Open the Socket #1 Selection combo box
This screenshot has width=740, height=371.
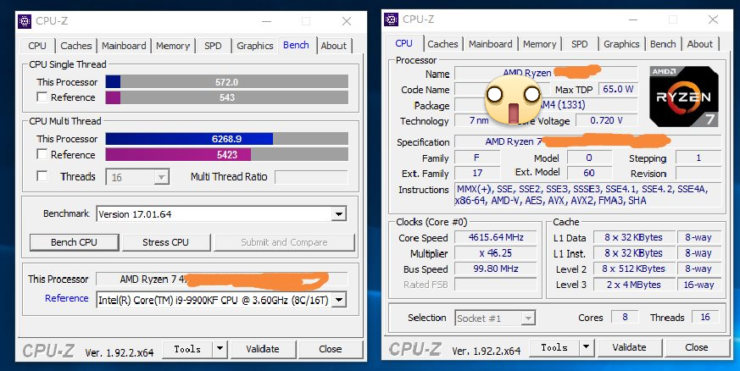tap(495, 318)
